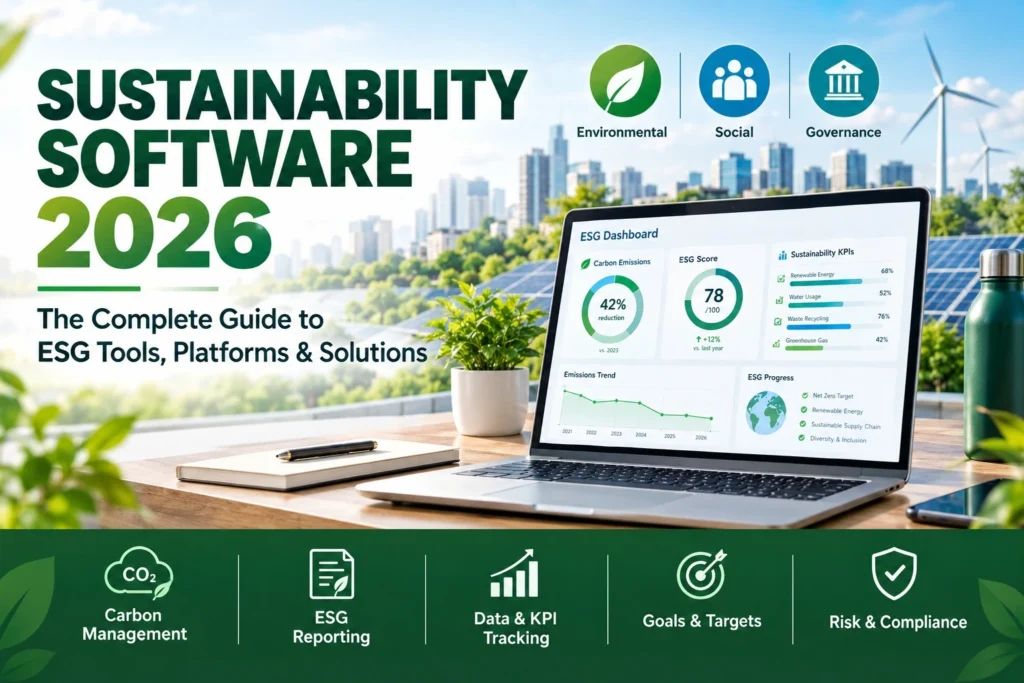1024x683 pixels.
Task: Toggle the Sustainable Supply Chain checkmark
Action: [803, 424]
